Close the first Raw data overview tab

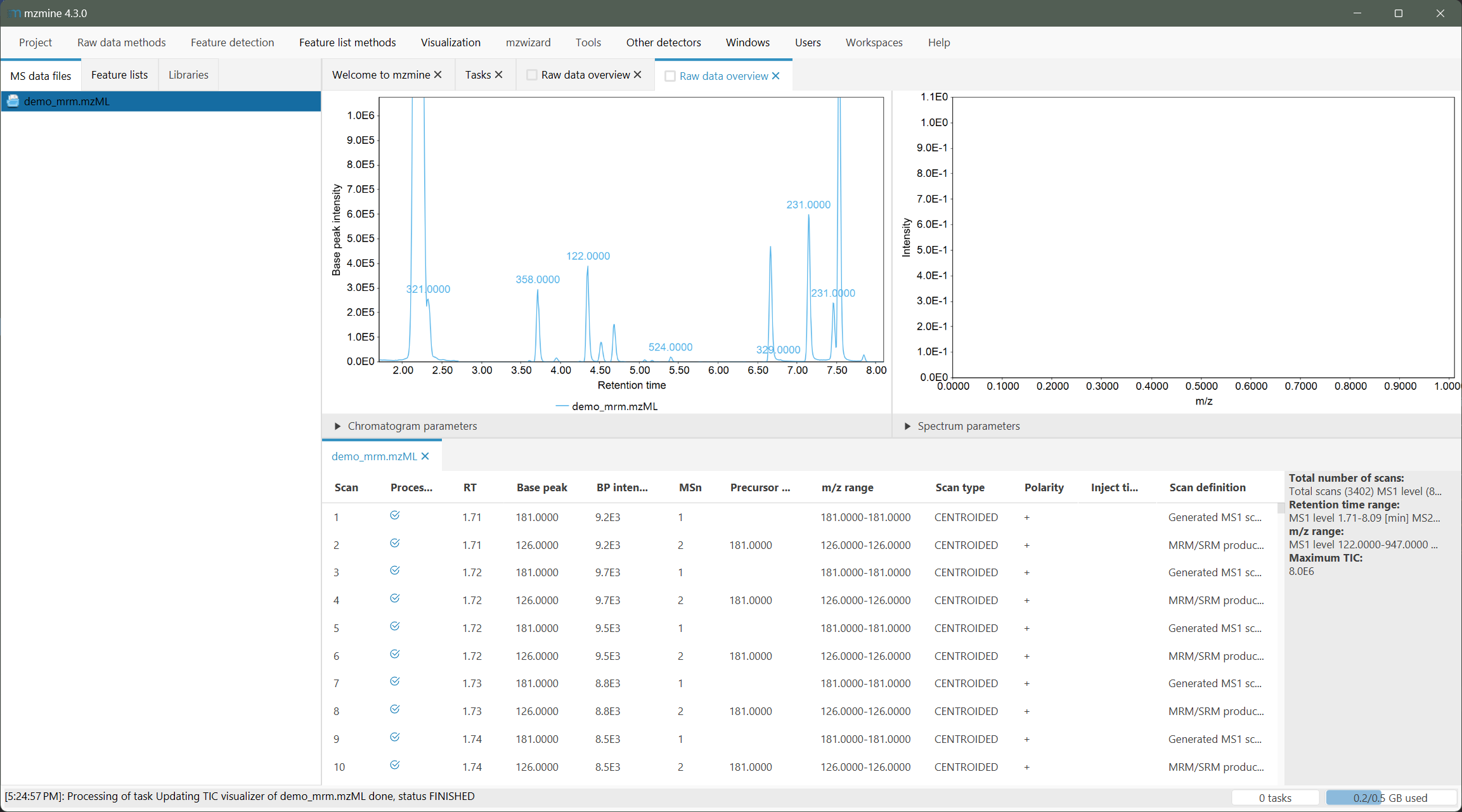tap(637, 75)
